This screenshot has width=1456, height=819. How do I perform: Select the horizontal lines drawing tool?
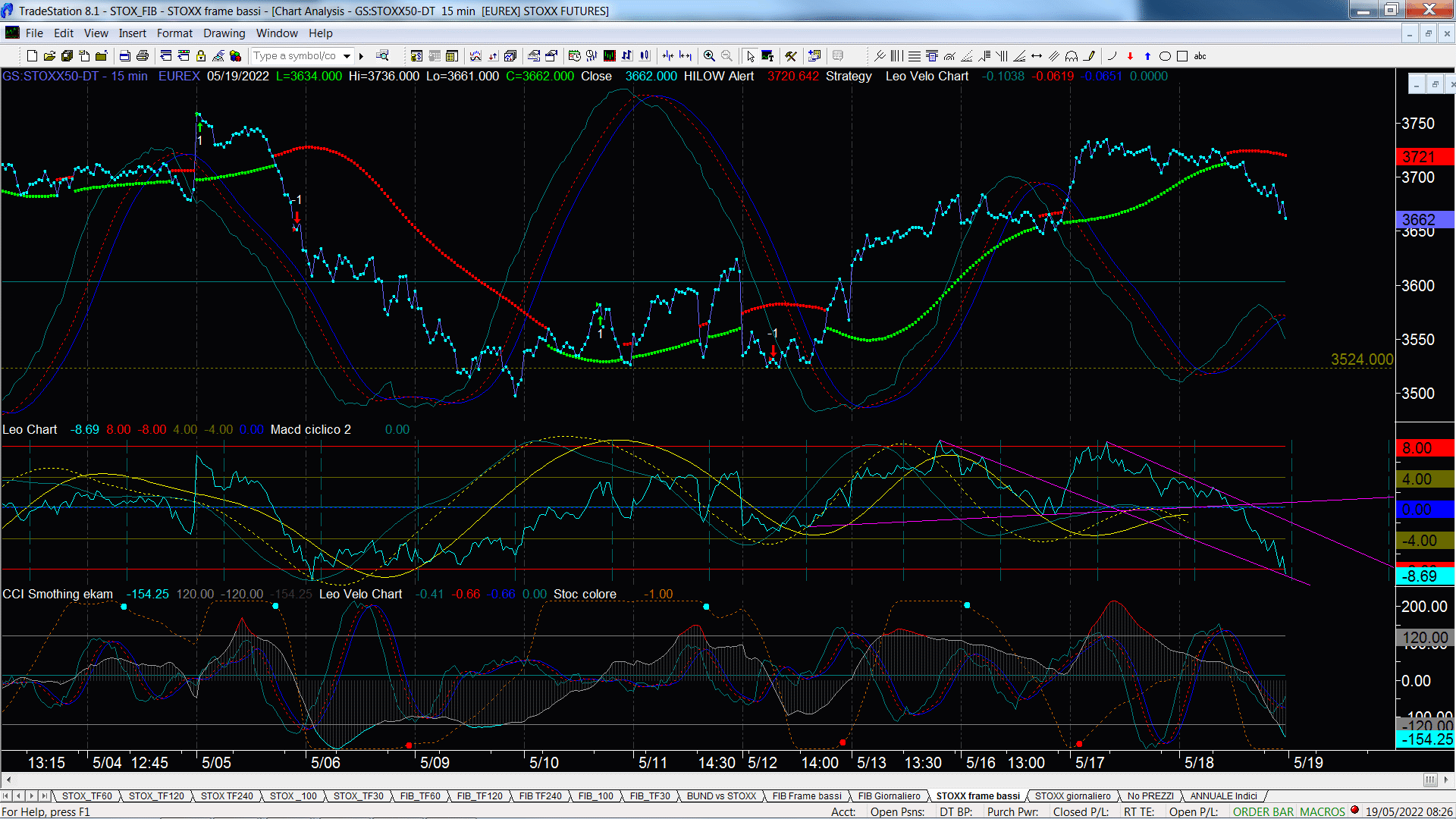tap(915, 56)
